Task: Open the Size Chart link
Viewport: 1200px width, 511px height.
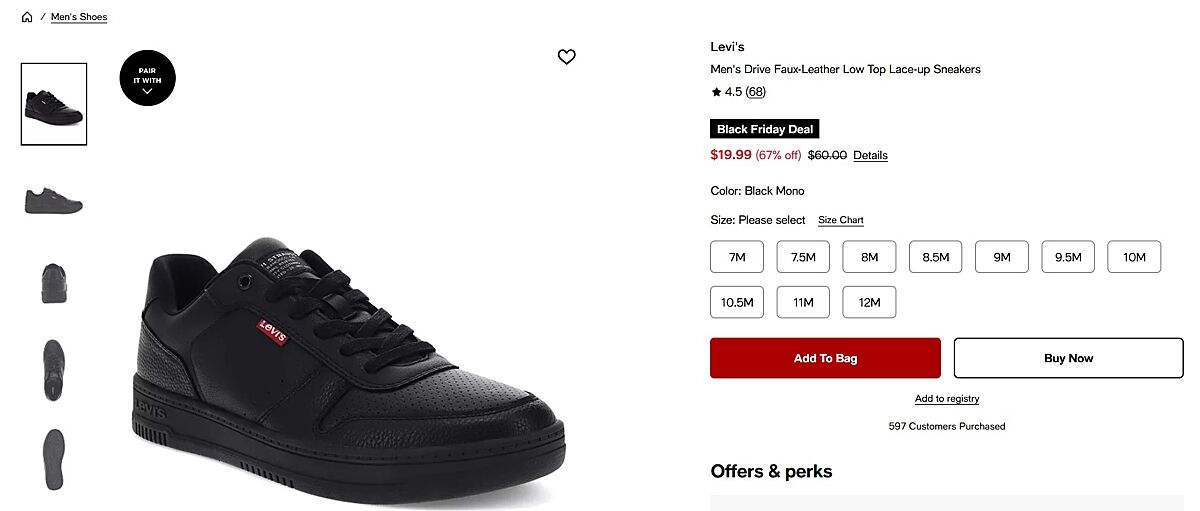Action: click(840, 220)
